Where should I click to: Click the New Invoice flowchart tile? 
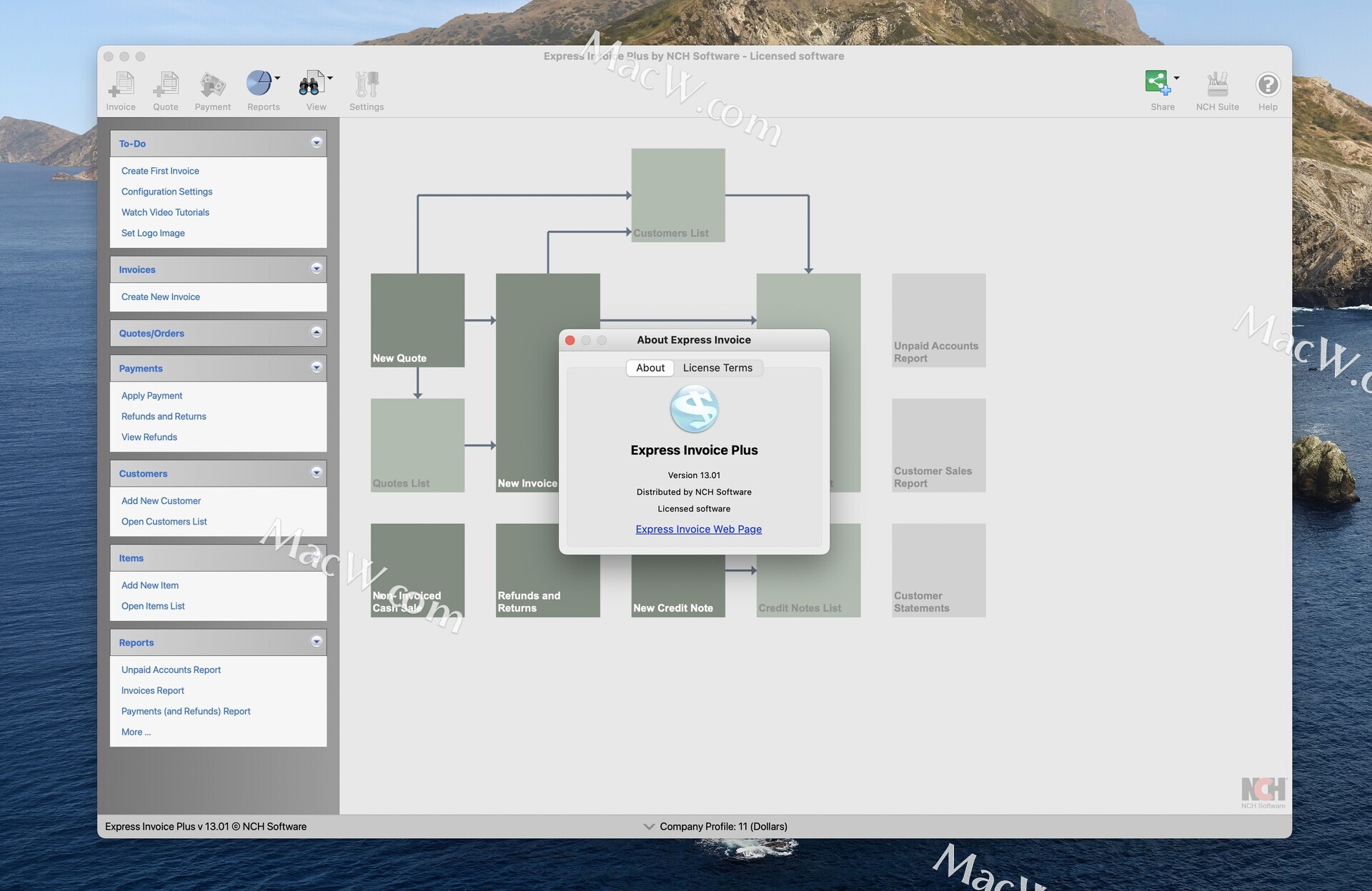pos(529,383)
